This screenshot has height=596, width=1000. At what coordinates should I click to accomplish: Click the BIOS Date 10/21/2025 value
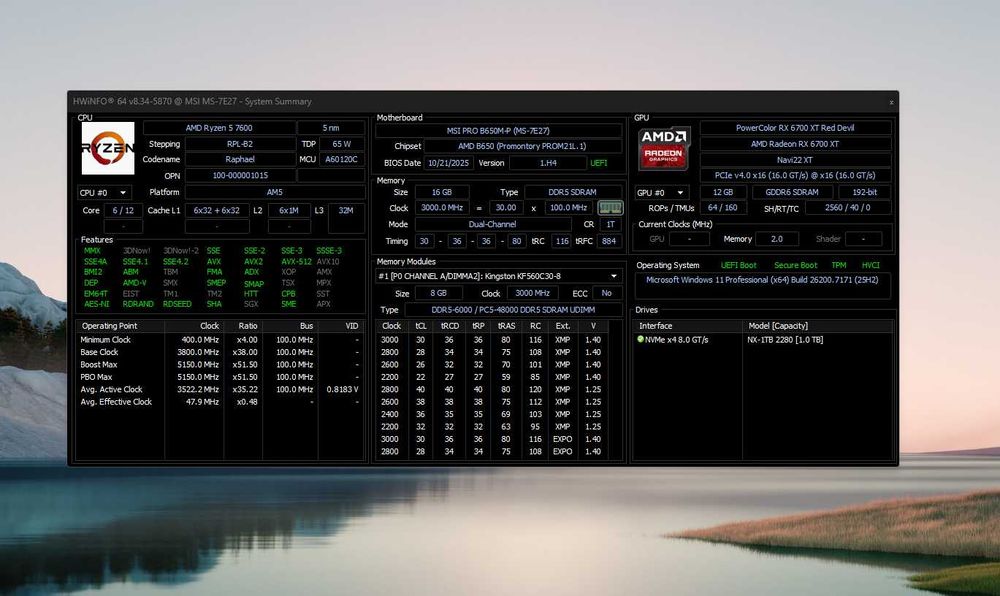point(448,163)
